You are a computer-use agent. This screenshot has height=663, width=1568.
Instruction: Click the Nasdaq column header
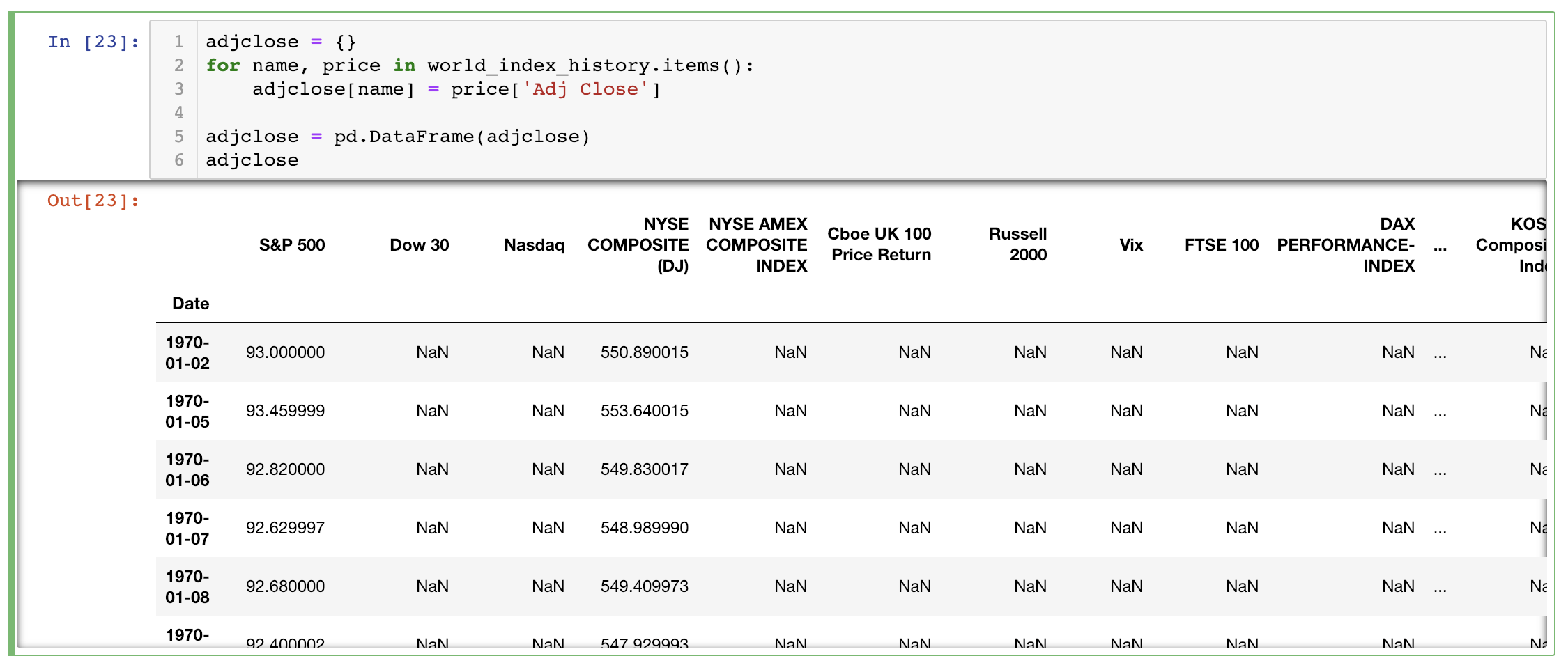[x=535, y=245]
